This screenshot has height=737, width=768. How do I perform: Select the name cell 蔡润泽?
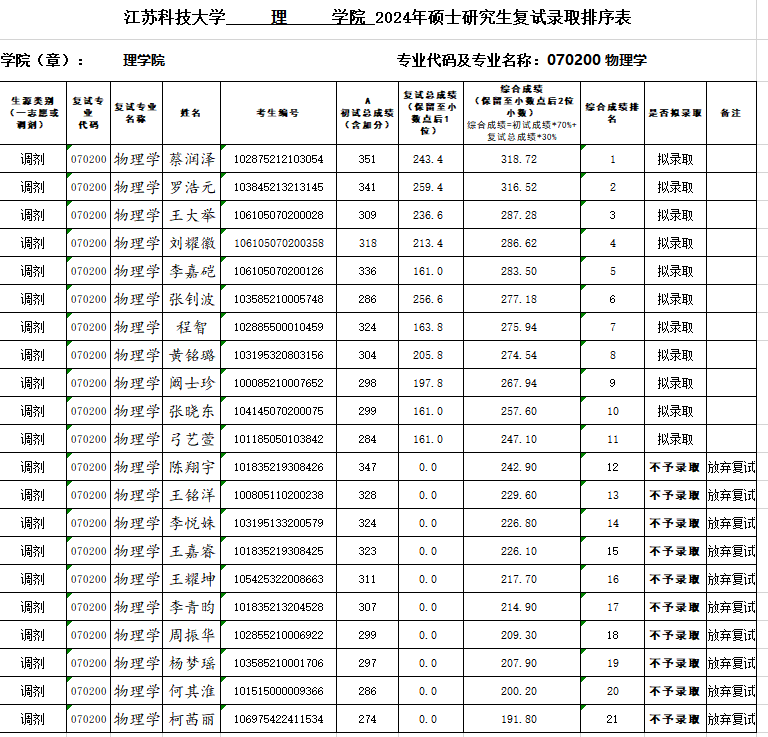pyautogui.click(x=191, y=159)
